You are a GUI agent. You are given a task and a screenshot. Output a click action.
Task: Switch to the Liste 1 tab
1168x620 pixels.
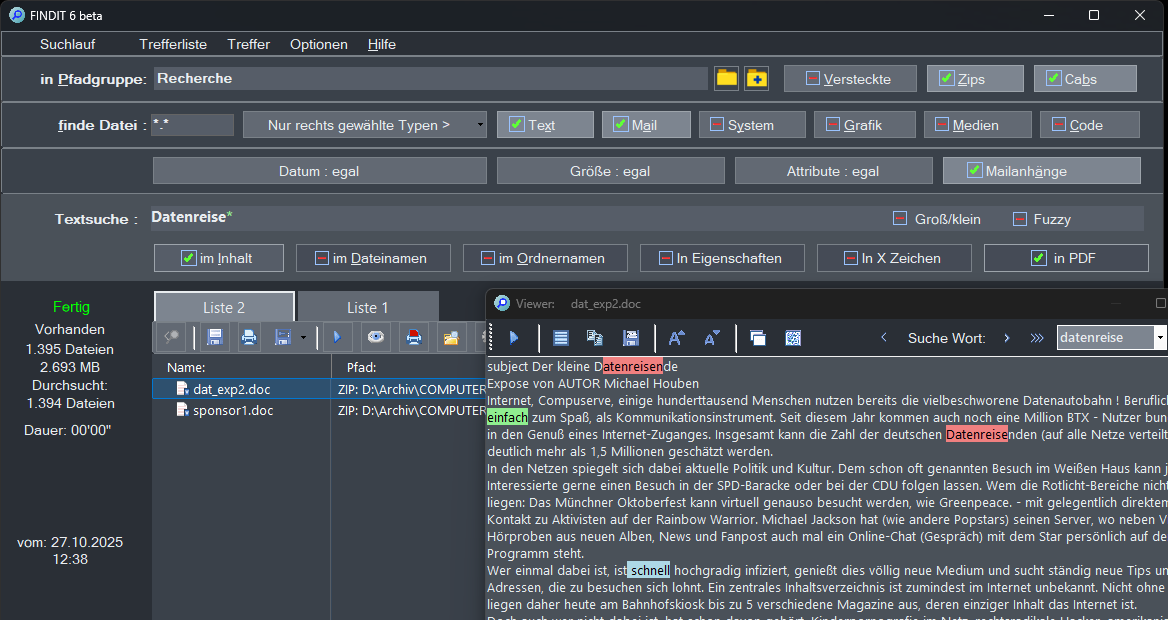pyautogui.click(x=367, y=307)
